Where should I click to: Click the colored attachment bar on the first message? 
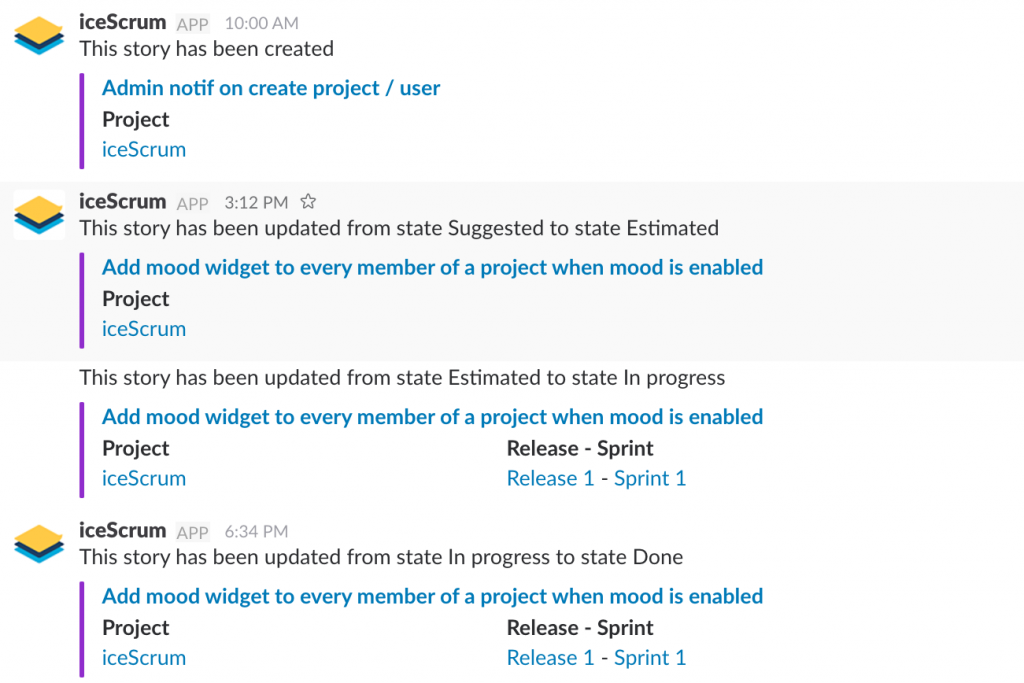pos(84,118)
